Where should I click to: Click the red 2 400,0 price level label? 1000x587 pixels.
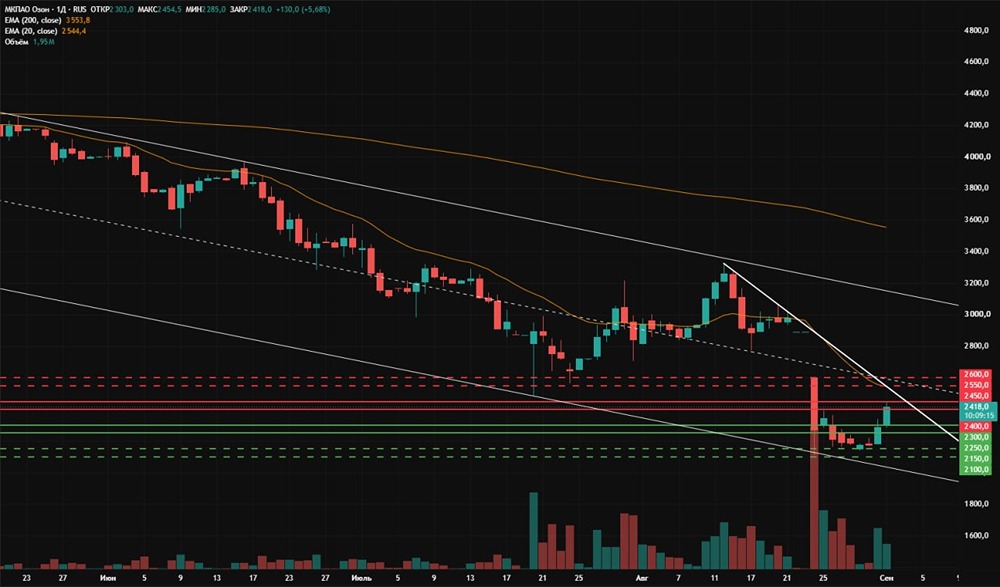(976, 426)
